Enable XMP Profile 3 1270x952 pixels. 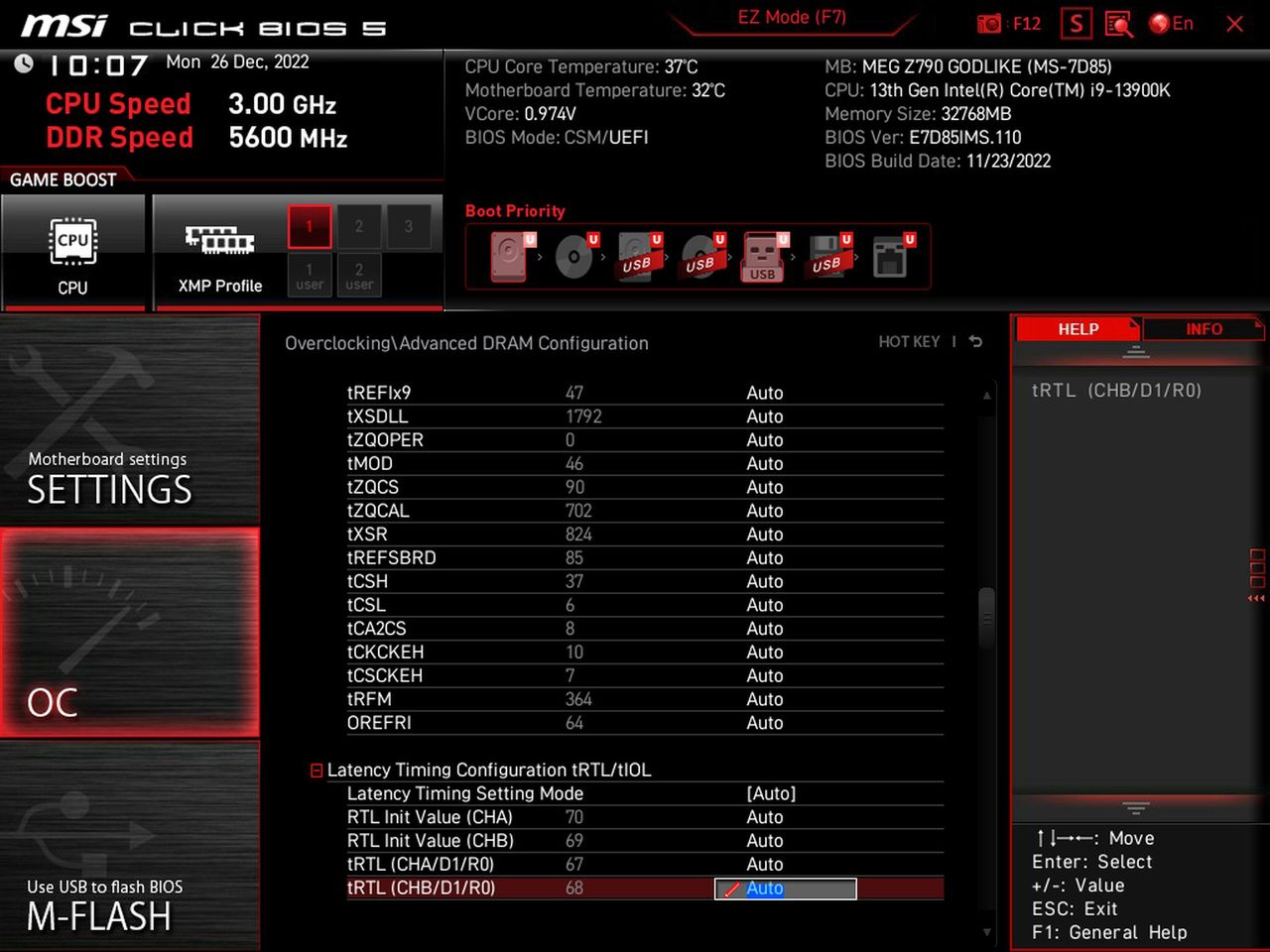click(409, 226)
